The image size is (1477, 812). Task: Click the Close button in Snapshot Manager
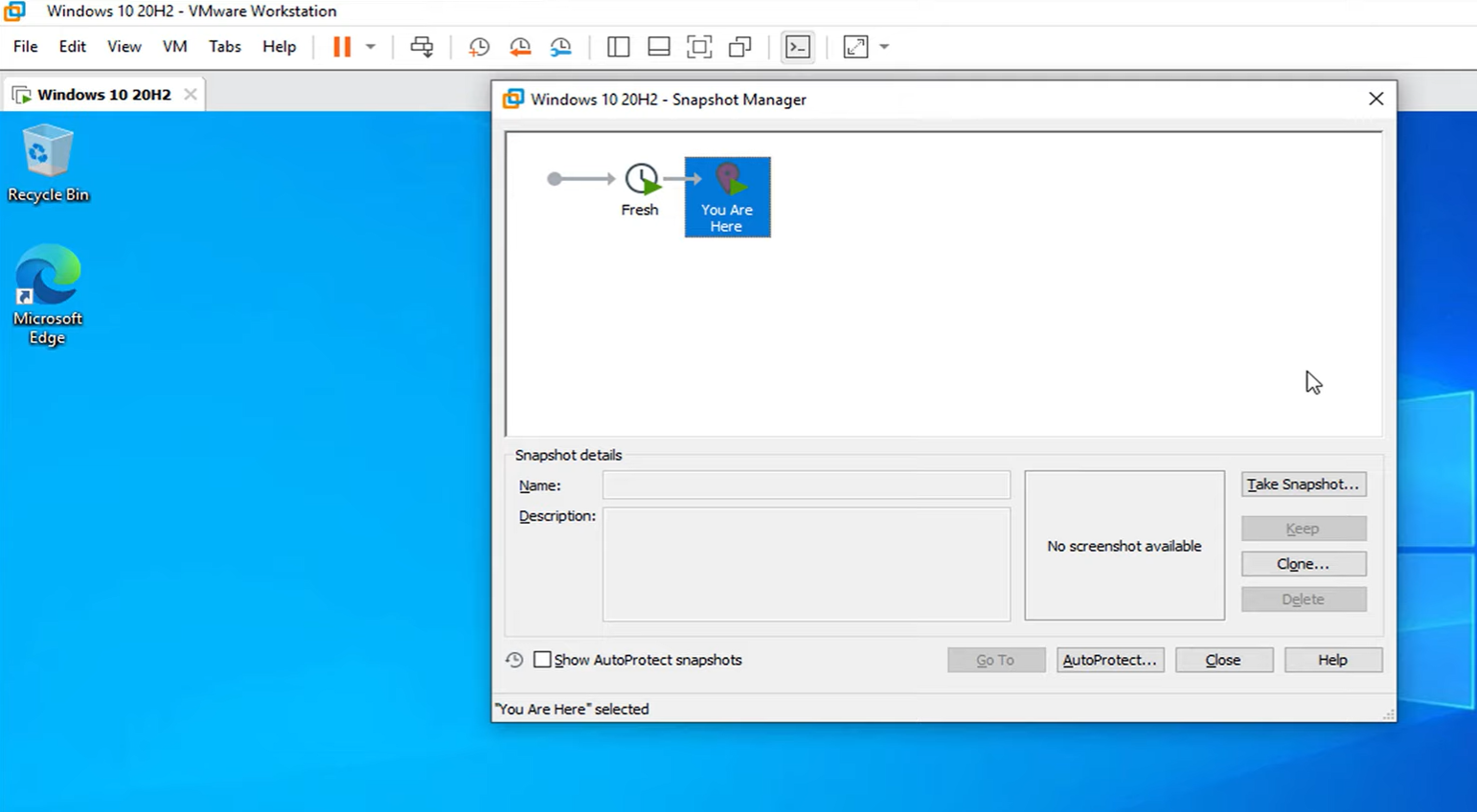tap(1224, 660)
